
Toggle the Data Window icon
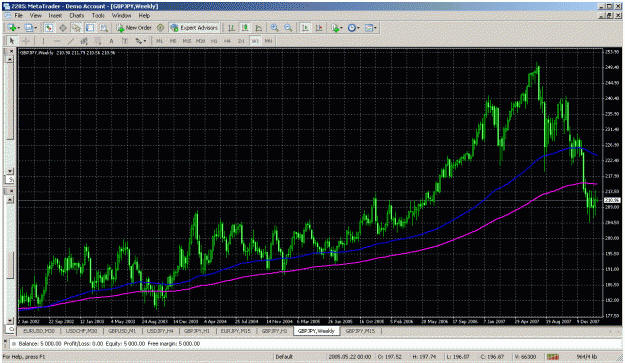point(63,28)
